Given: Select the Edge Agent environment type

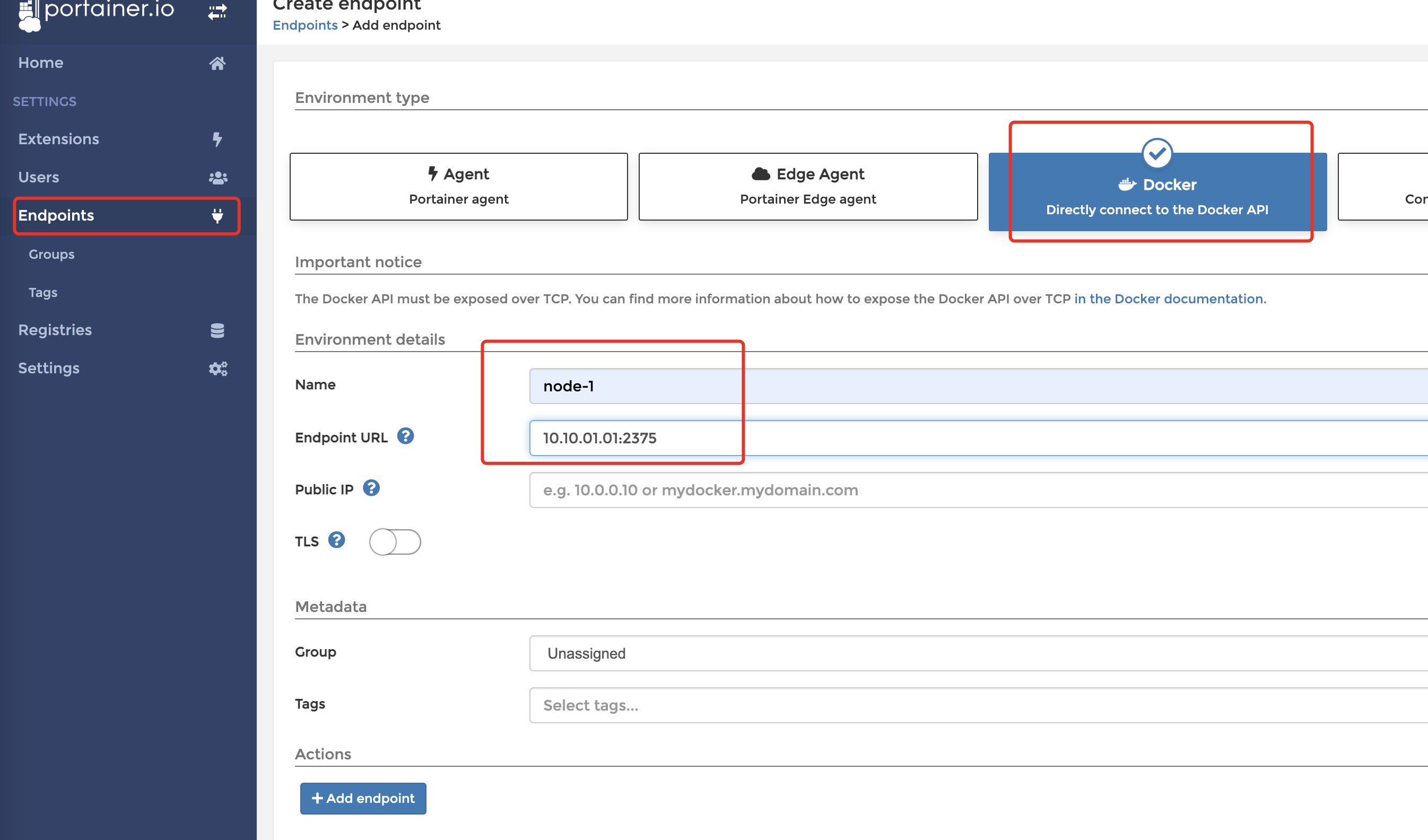Looking at the screenshot, I should pos(807,186).
